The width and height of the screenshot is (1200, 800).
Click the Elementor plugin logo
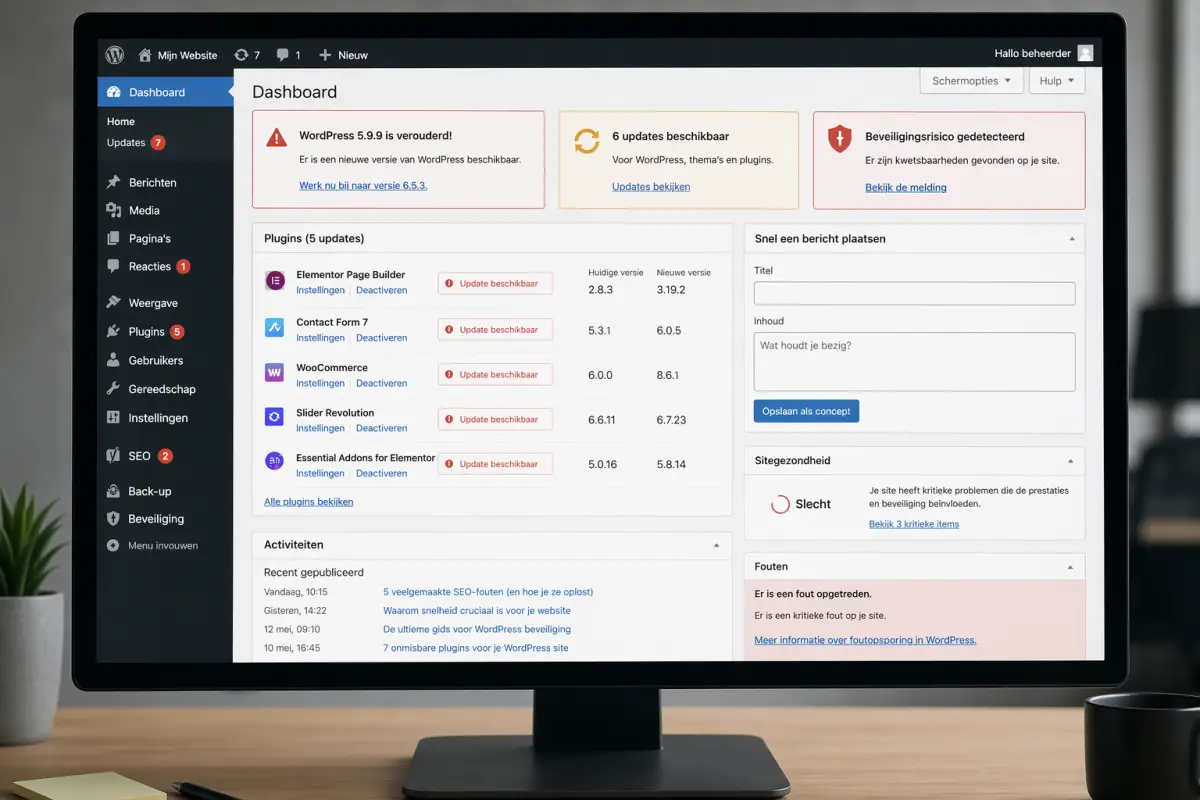[274, 281]
